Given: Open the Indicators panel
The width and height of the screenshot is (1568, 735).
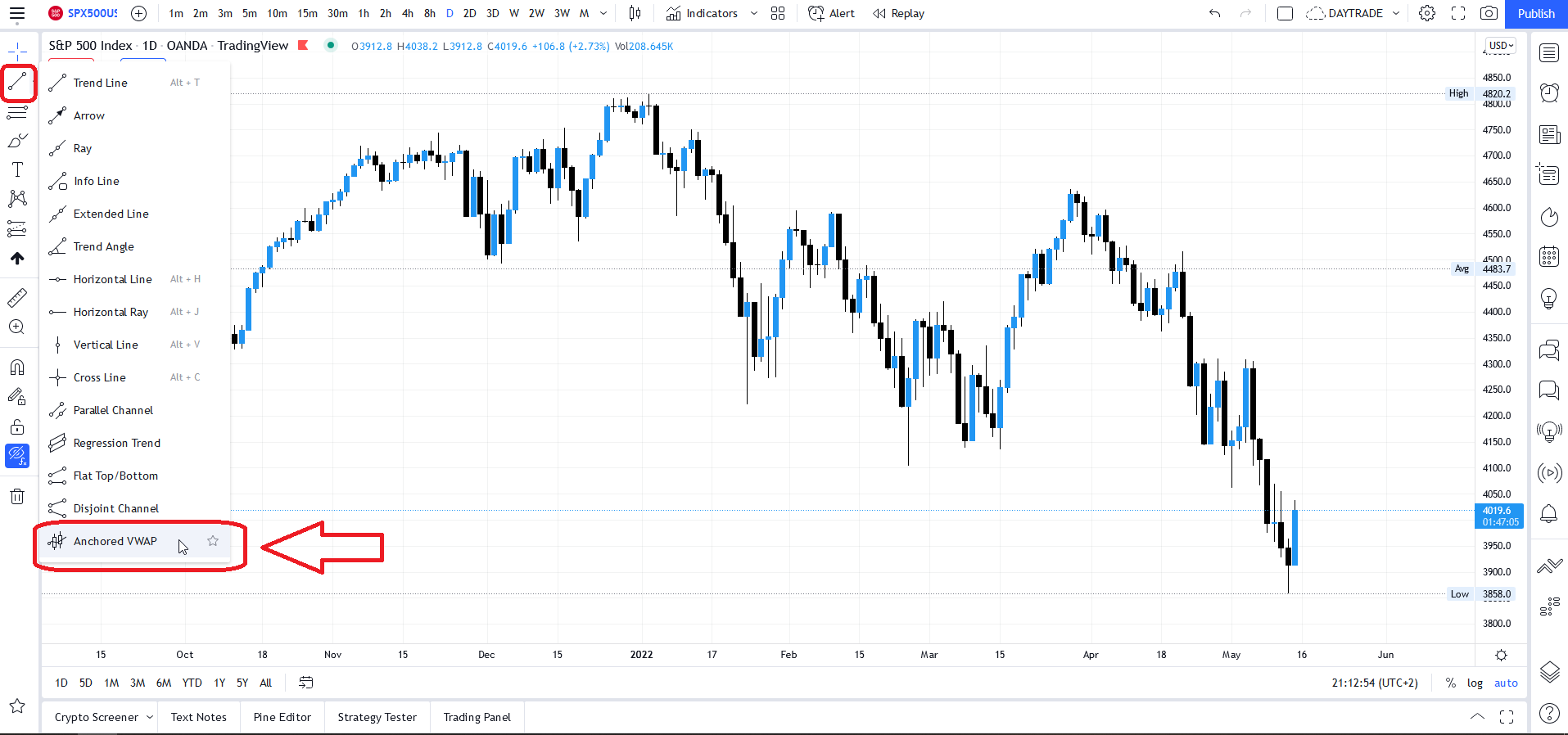Looking at the screenshot, I should point(702,13).
